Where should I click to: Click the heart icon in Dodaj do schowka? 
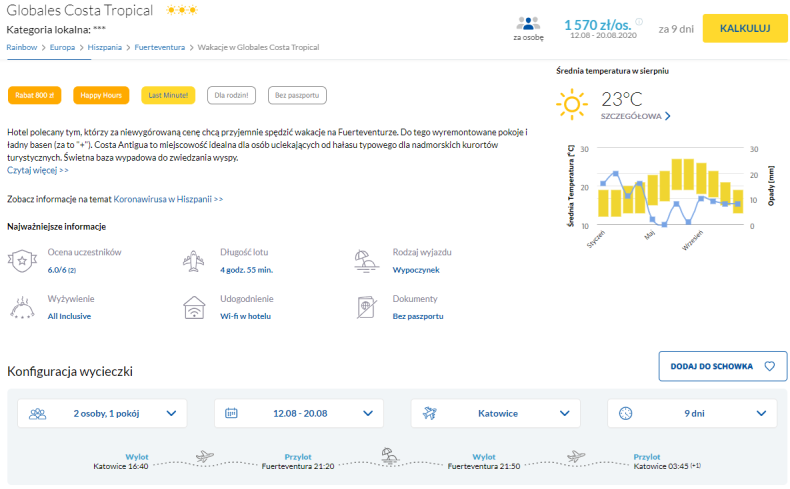[769, 366]
